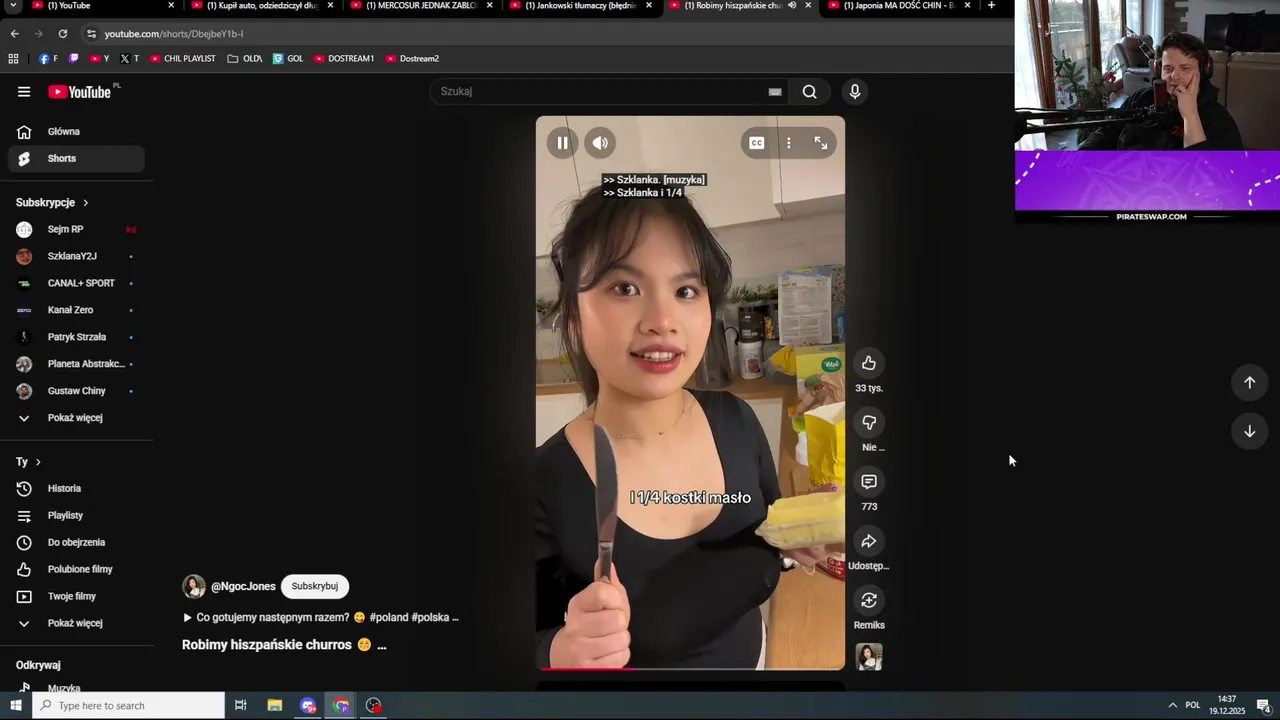Dislike the Short with thumbs down
Screen dimensions: 1280x720
869,423
